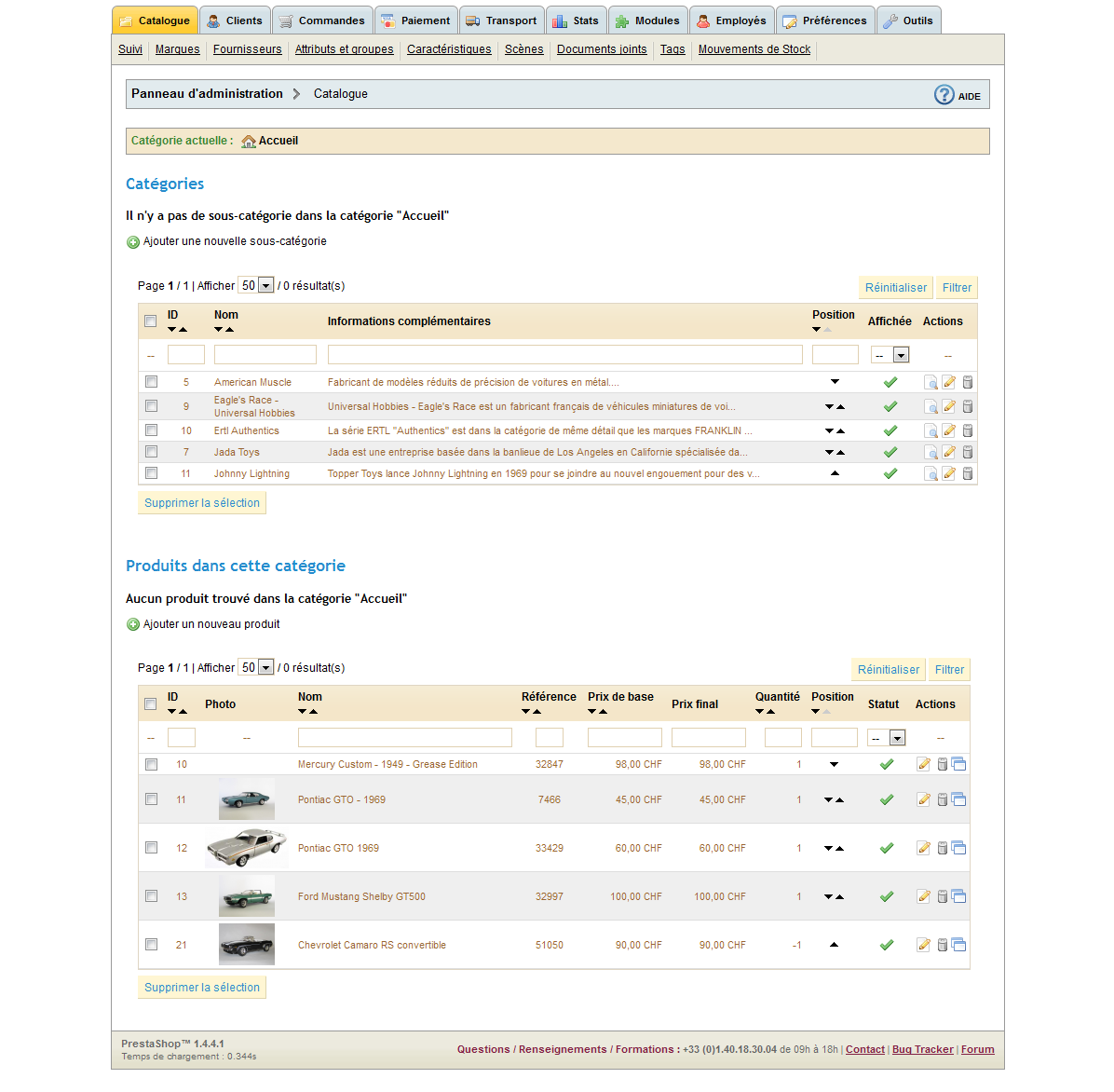Screen dimensions: 1114x1092
Task: Open the Affichée filter dropdown
Action: pyautogui.click(x=890, y=355)
